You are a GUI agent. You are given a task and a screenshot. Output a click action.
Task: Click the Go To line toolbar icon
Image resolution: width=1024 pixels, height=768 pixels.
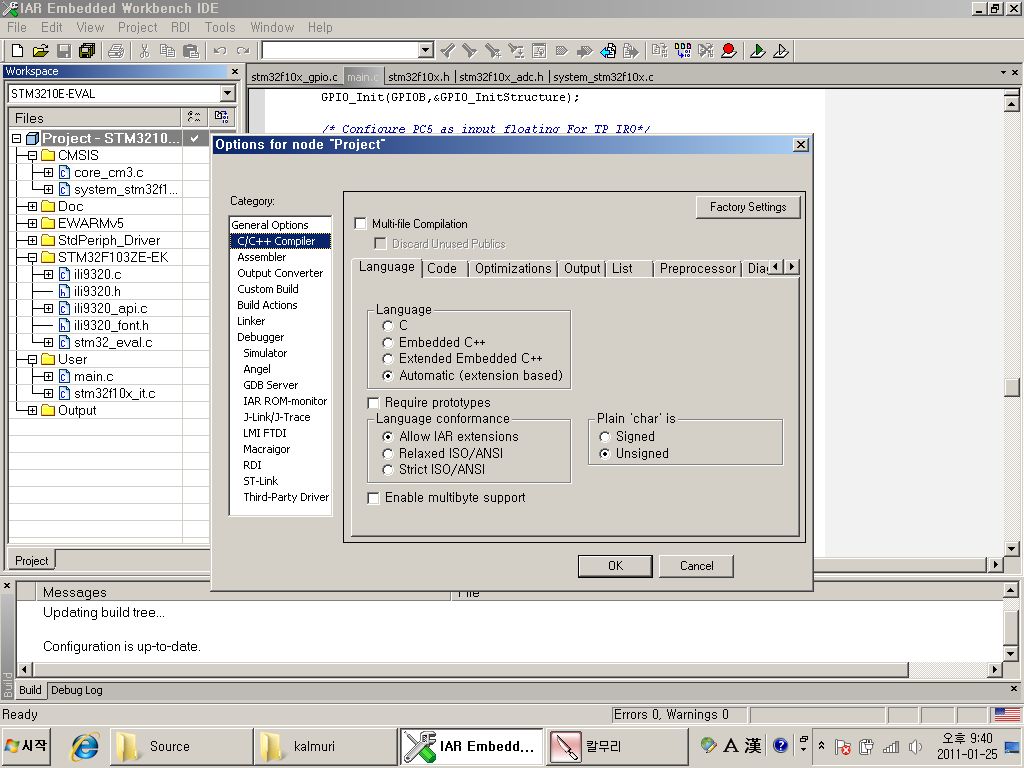click(539, 50)
